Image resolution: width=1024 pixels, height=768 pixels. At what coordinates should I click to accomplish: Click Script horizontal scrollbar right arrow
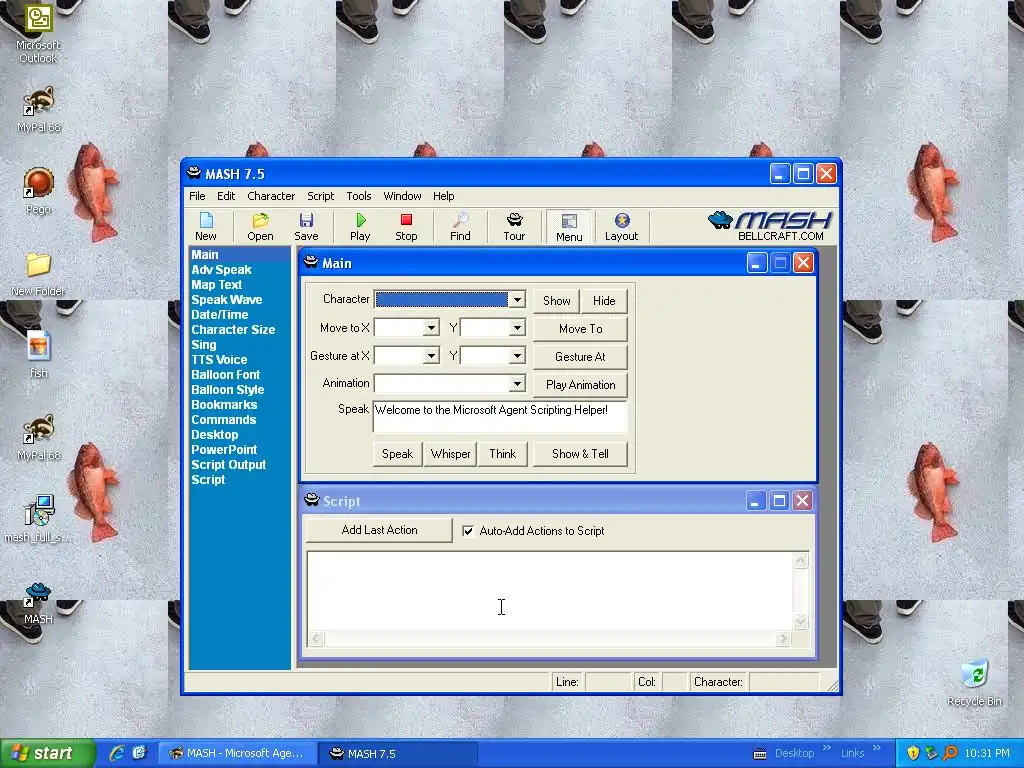(x=783, y=639)
